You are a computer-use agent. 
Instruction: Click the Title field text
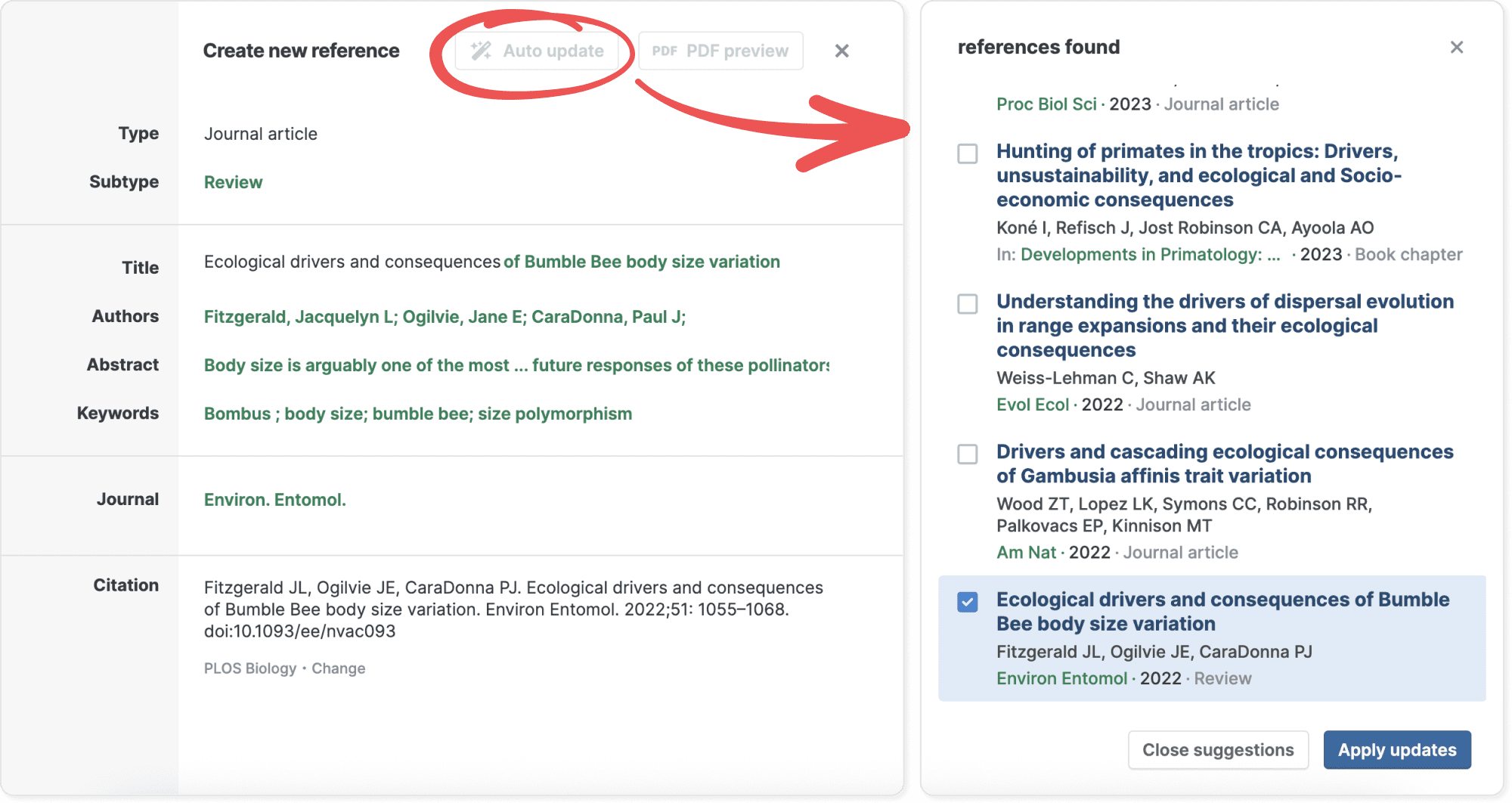click(491, 262)
